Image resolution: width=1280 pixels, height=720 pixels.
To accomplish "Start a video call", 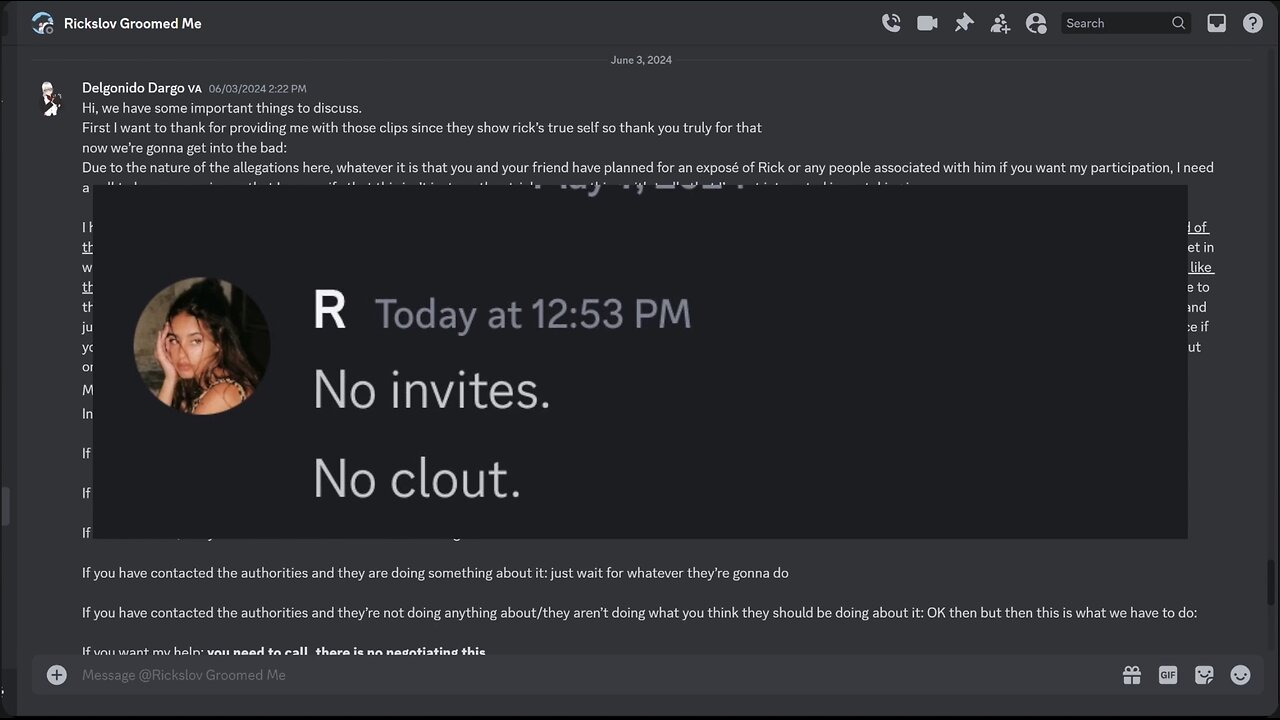I will (927, 23).
